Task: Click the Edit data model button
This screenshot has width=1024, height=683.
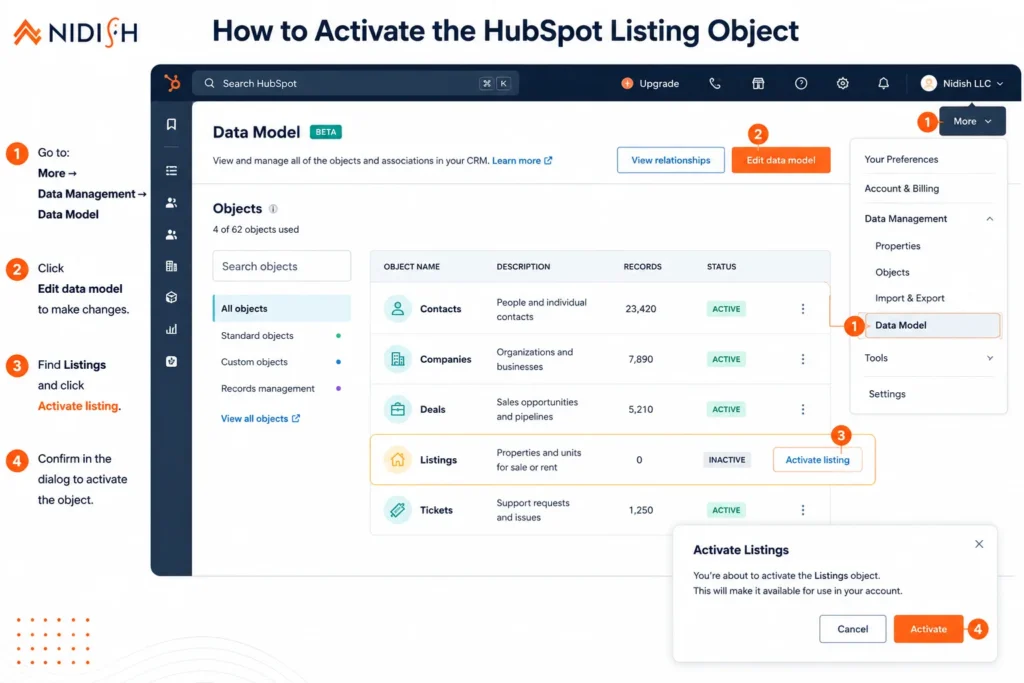Action: coord(780,160)
